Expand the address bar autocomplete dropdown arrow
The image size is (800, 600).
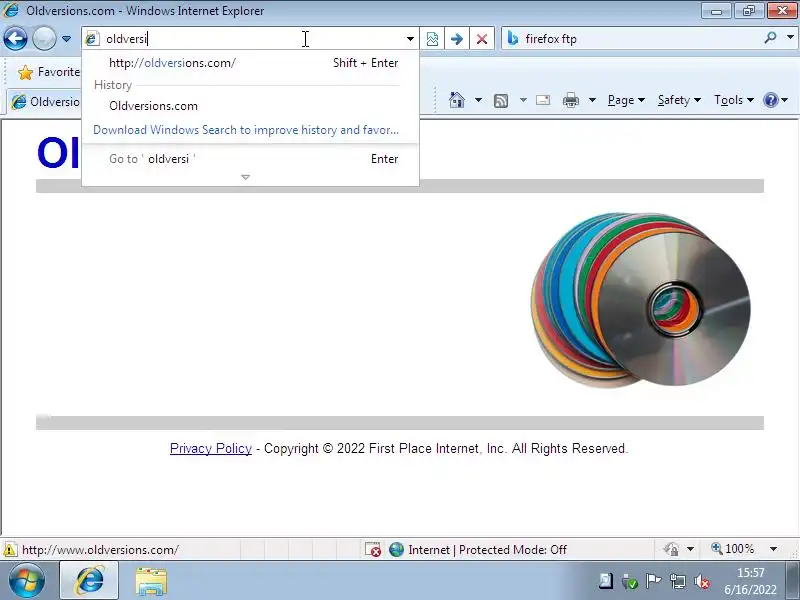pyautogui.click(x=410, y=39)
